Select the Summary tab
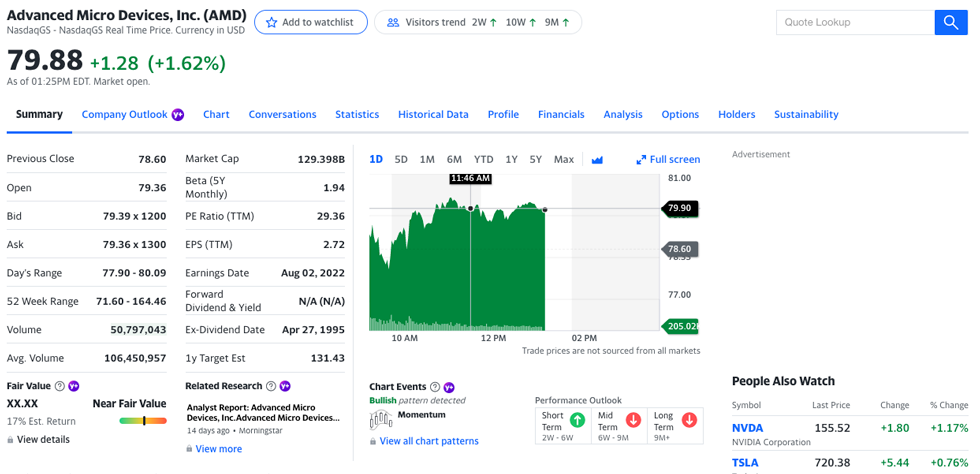 [x=39, y=114]
